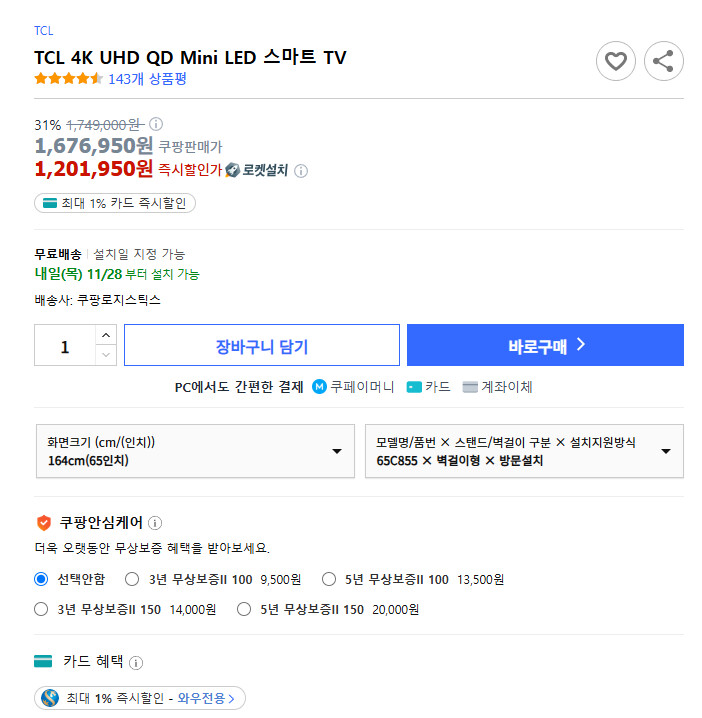This screenshot has width=702, height=718.
Task: Choose 5년 무상보증II 150 warranty
Action: pos(244,609)
